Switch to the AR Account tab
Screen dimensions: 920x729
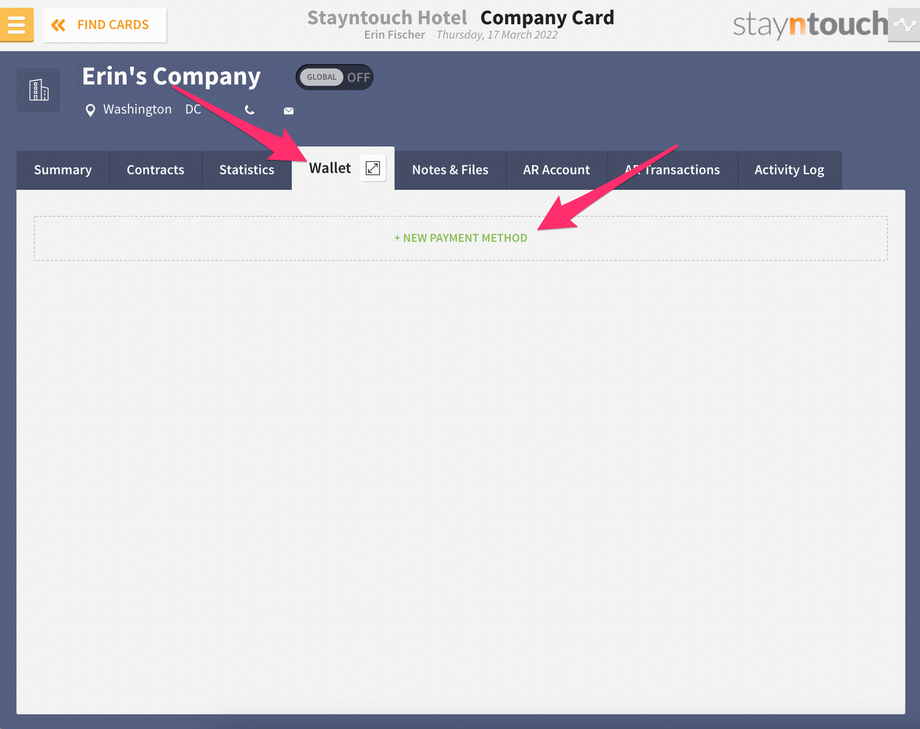click(556, 170)
